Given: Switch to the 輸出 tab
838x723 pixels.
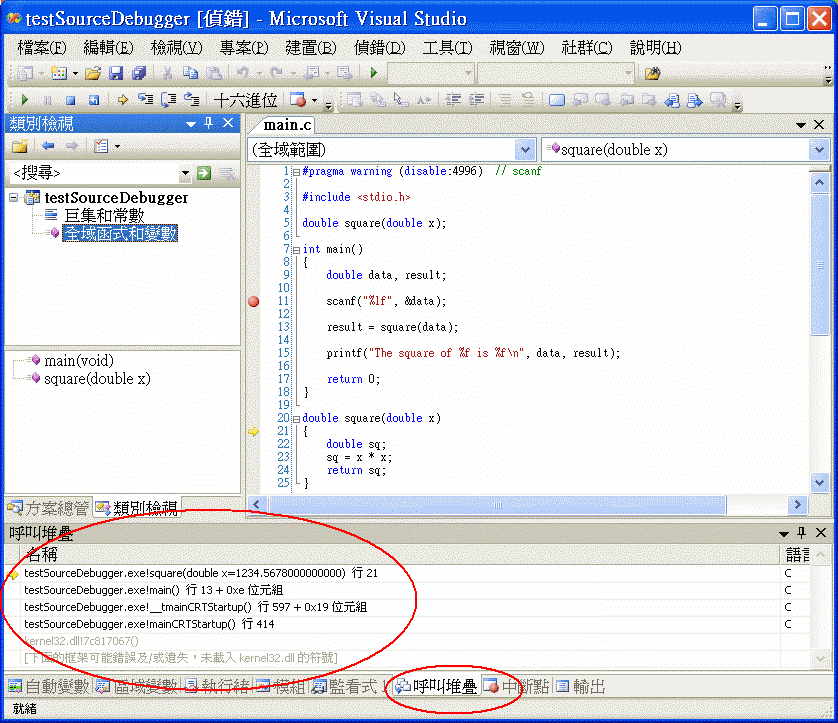Looking at the screenshot, I should pyautogui.click(x=580, y=686).
